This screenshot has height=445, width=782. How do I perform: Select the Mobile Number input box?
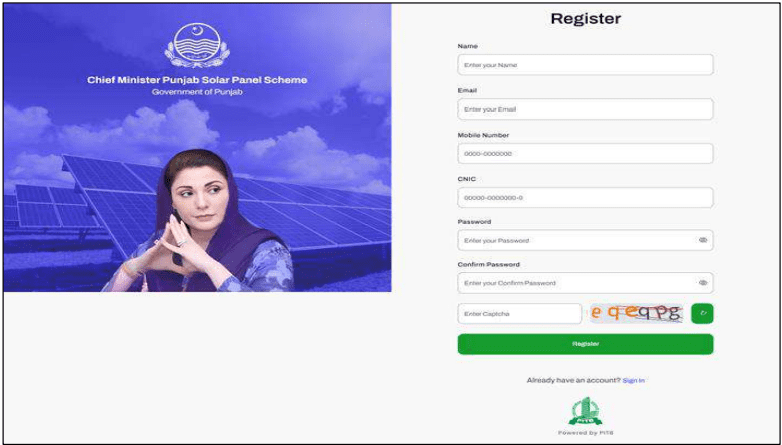click(586, 154)
